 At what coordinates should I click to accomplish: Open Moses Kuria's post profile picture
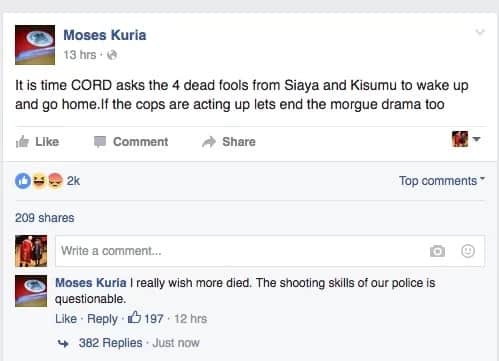tap(35, 45)
